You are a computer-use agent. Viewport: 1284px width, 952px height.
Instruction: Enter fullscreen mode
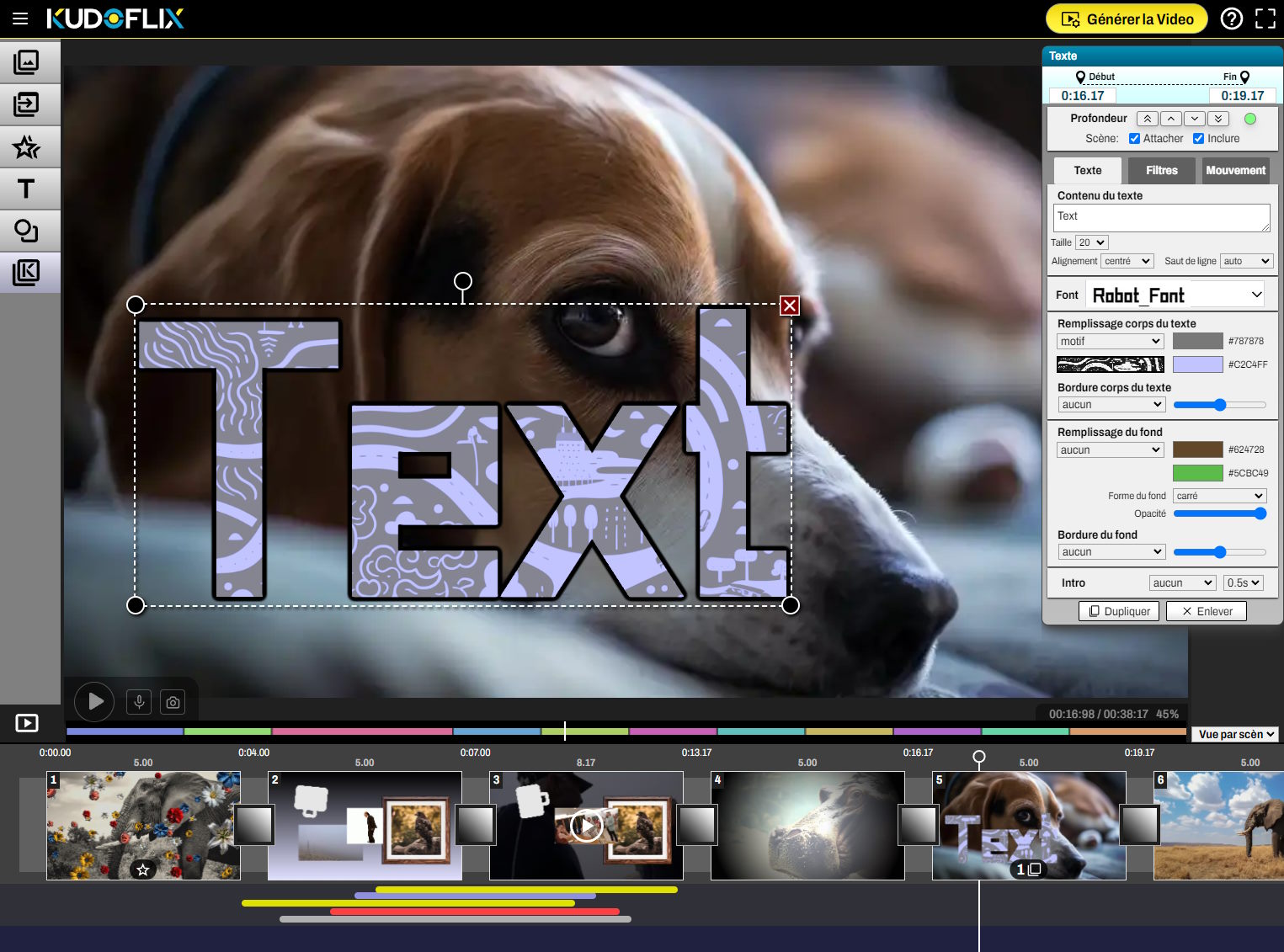1265,19
